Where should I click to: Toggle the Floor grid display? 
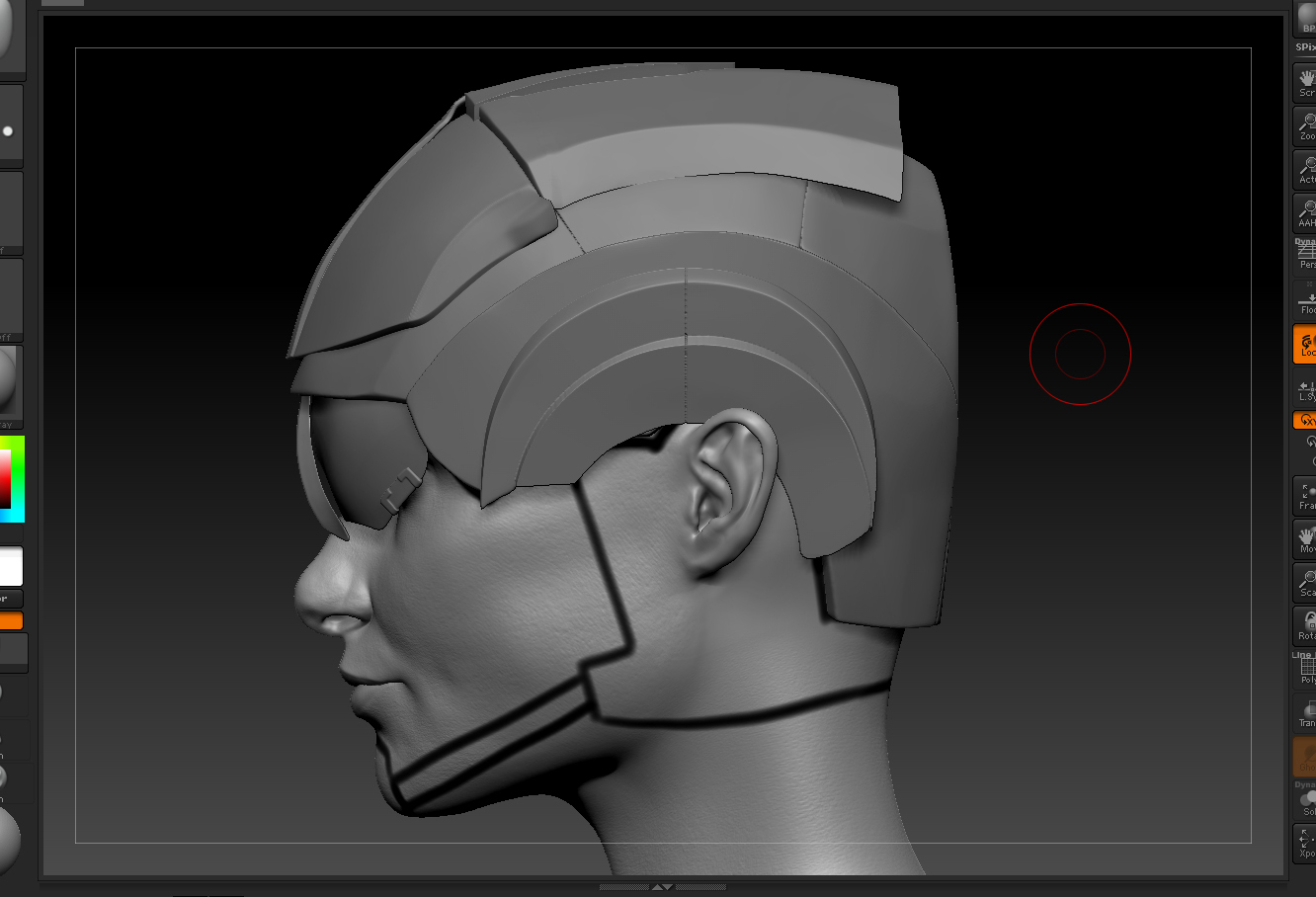1305,301
